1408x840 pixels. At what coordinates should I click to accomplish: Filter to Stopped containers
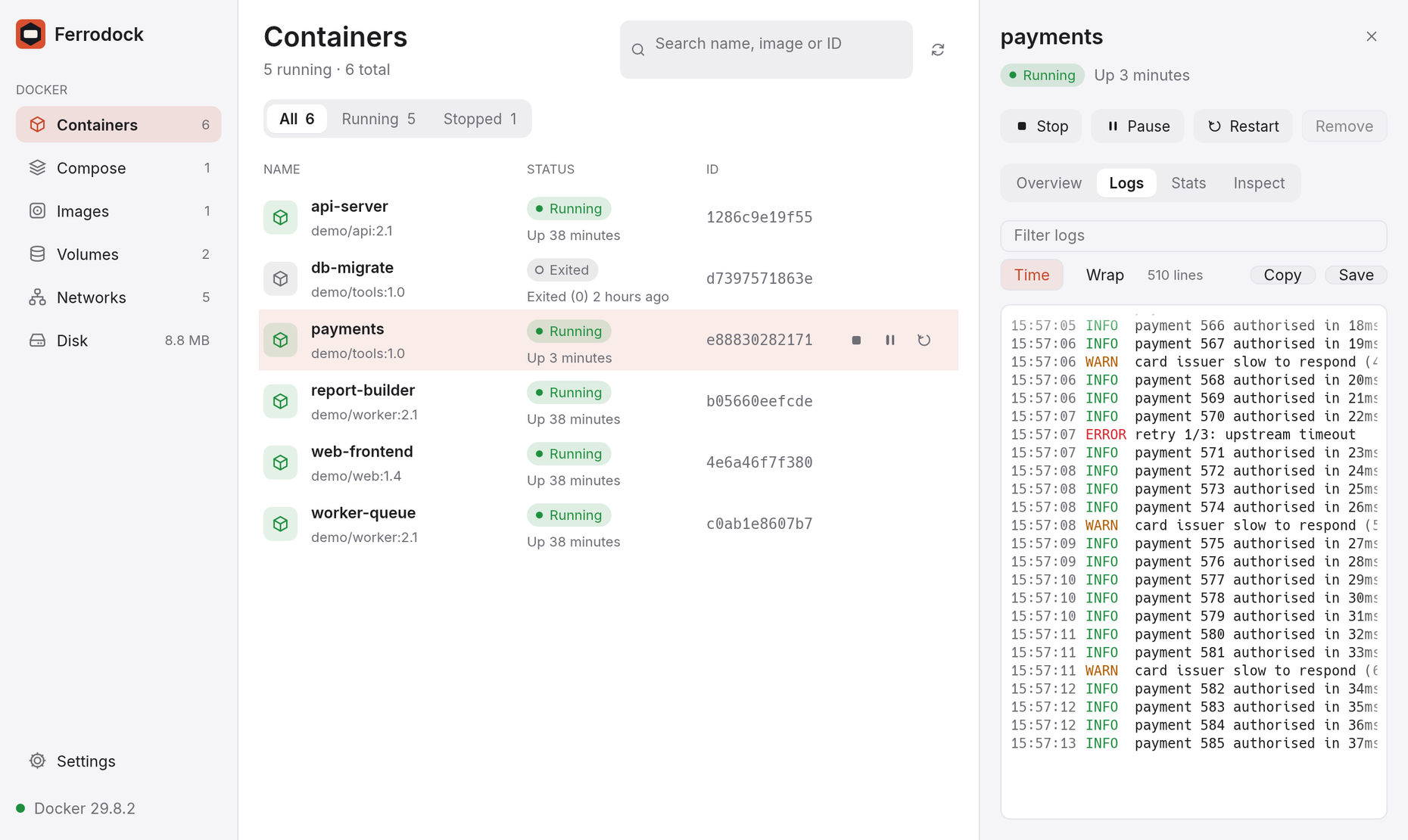coord(480,119)
